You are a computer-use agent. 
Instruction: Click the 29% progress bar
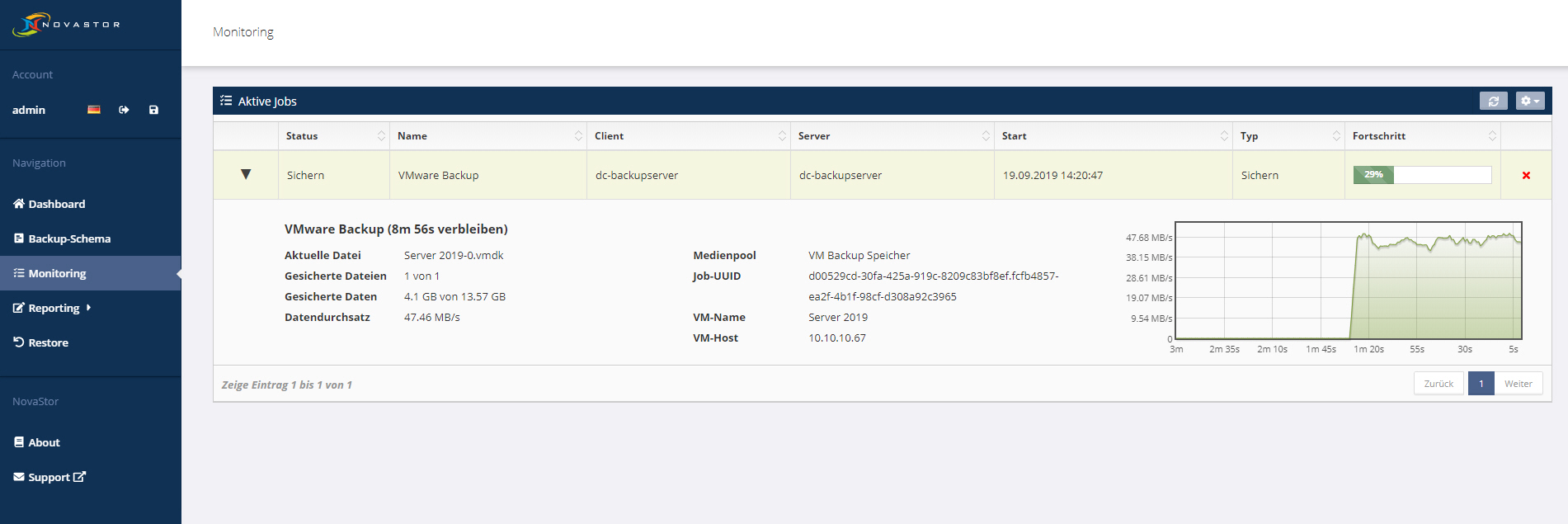click(1422, 175)
